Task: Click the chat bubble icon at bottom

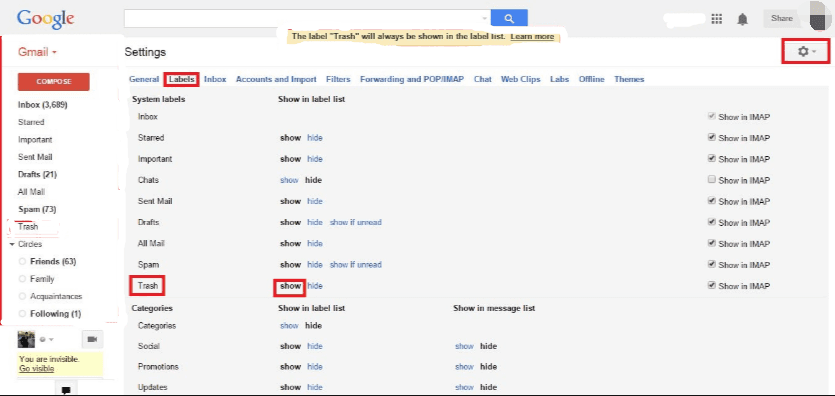Action: click(x=66, y=390)
